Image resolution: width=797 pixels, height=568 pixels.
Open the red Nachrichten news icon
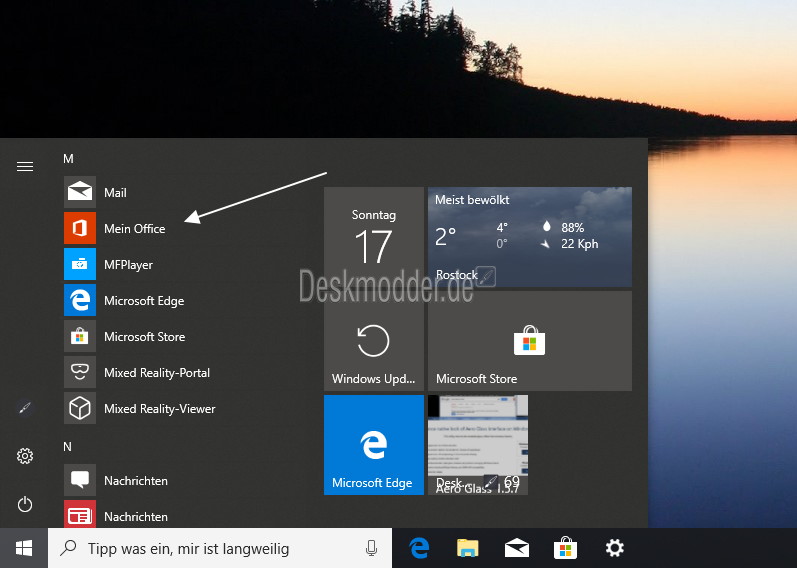80,514
